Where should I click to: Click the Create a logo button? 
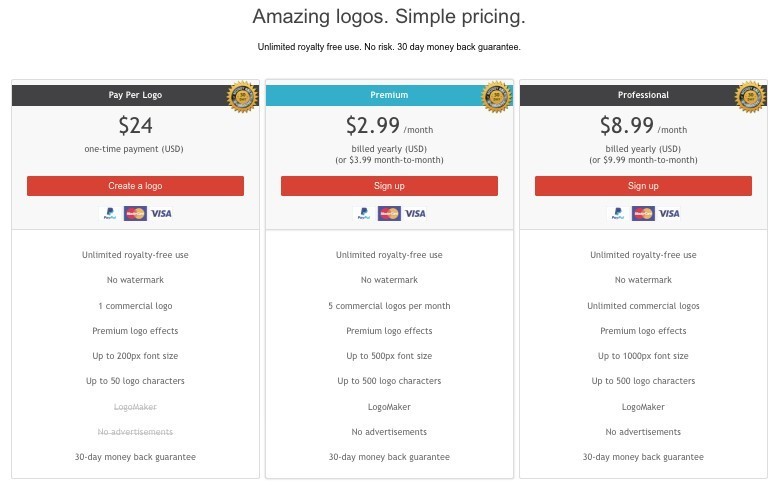136,186
